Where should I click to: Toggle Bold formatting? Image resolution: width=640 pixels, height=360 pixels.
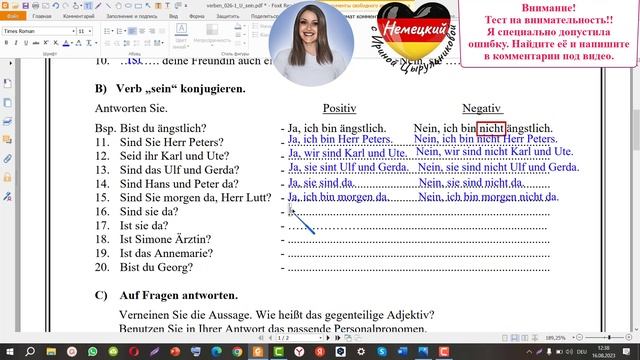6,43
